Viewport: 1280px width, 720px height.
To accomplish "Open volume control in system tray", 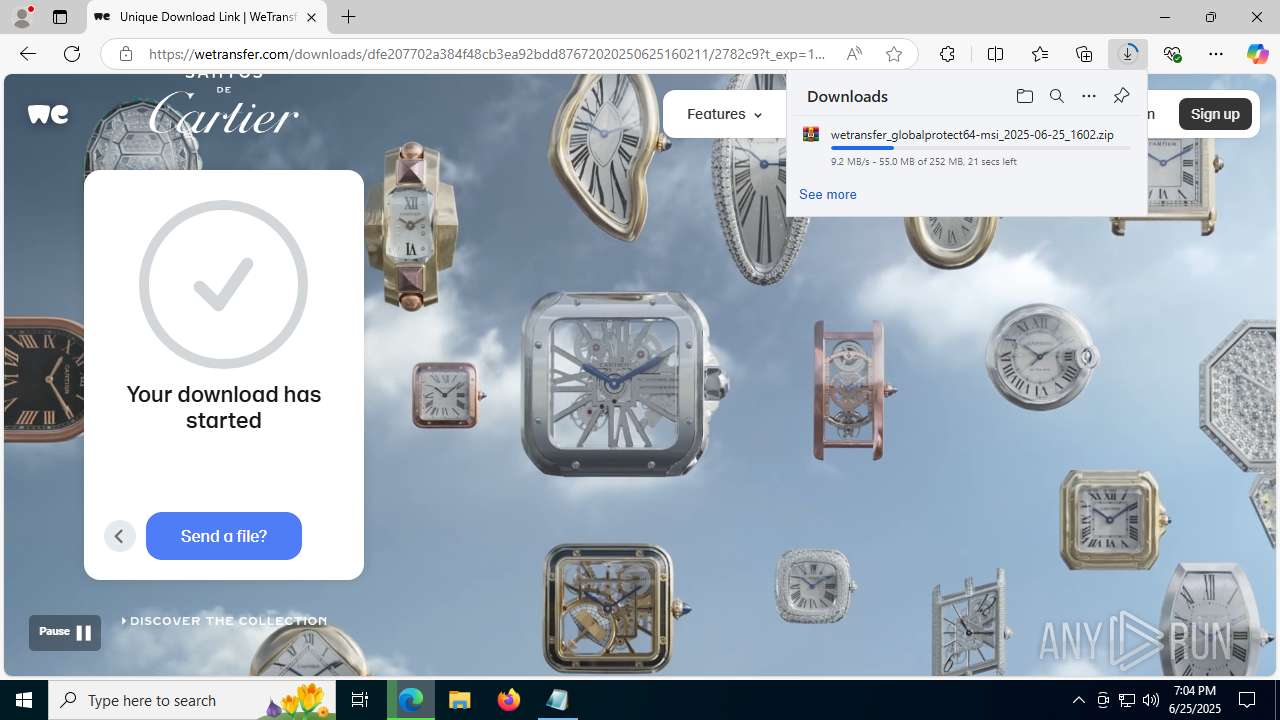I will pos(1150,700).
